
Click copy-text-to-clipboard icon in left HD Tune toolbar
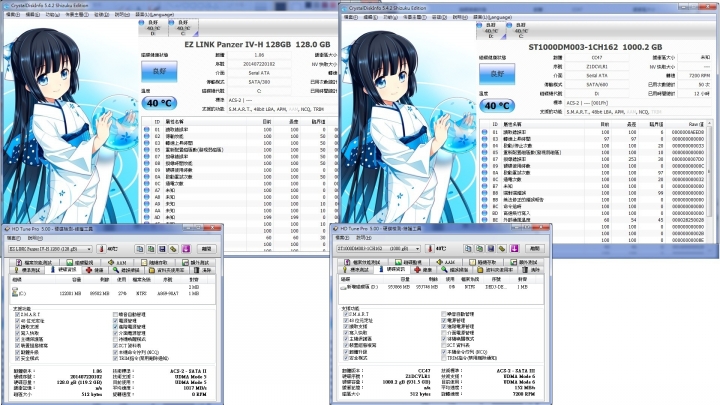[x=140, y=249]
